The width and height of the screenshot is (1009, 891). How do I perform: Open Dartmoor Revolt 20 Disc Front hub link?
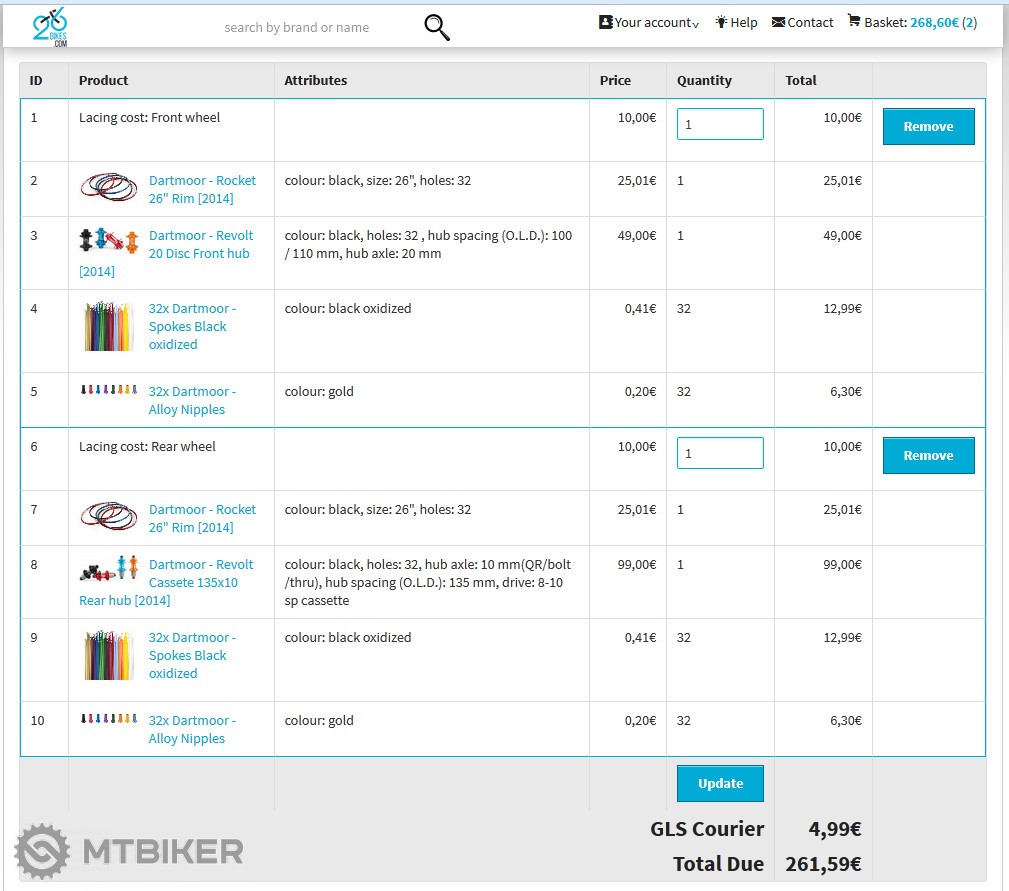[x=200, y=245]
